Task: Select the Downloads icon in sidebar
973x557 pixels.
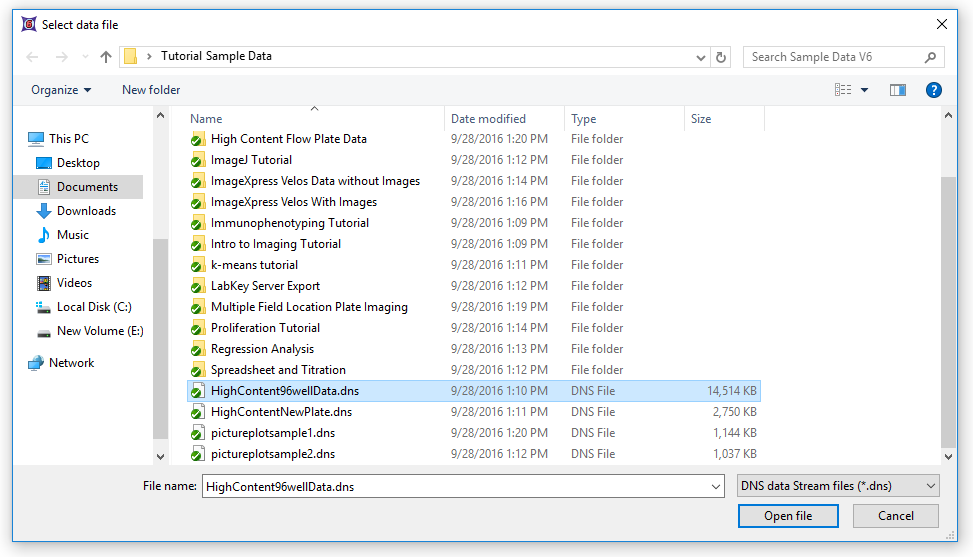Action: click(x=44, y=211)
